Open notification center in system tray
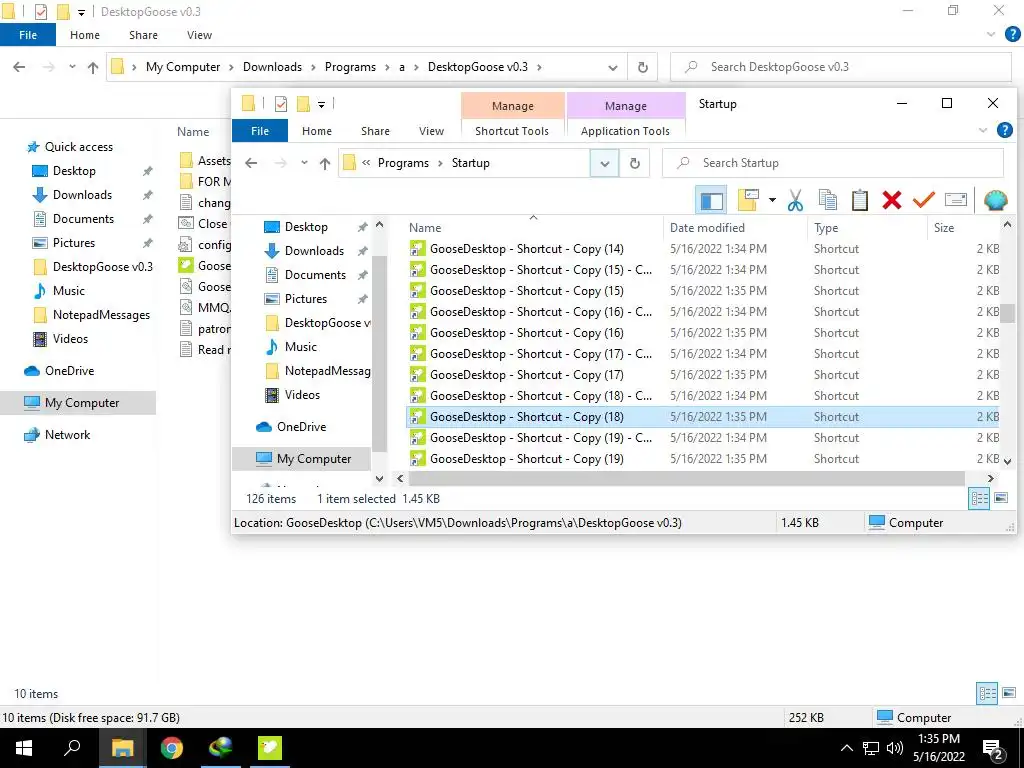 [993, 748]
